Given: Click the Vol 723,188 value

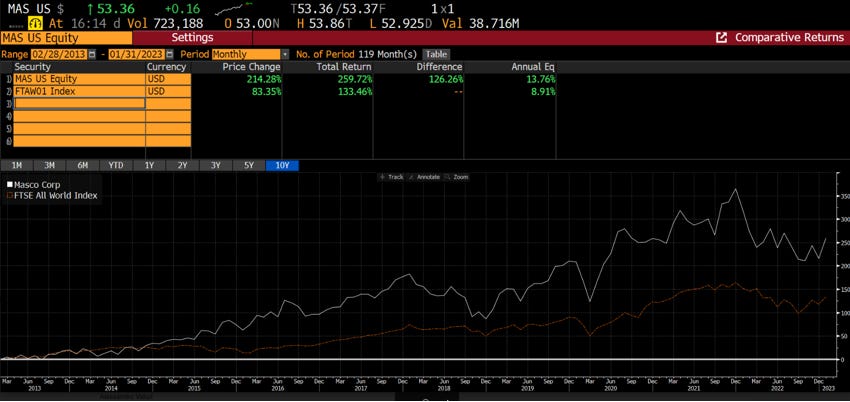Looking at the screenshot, I should (178, 23).
